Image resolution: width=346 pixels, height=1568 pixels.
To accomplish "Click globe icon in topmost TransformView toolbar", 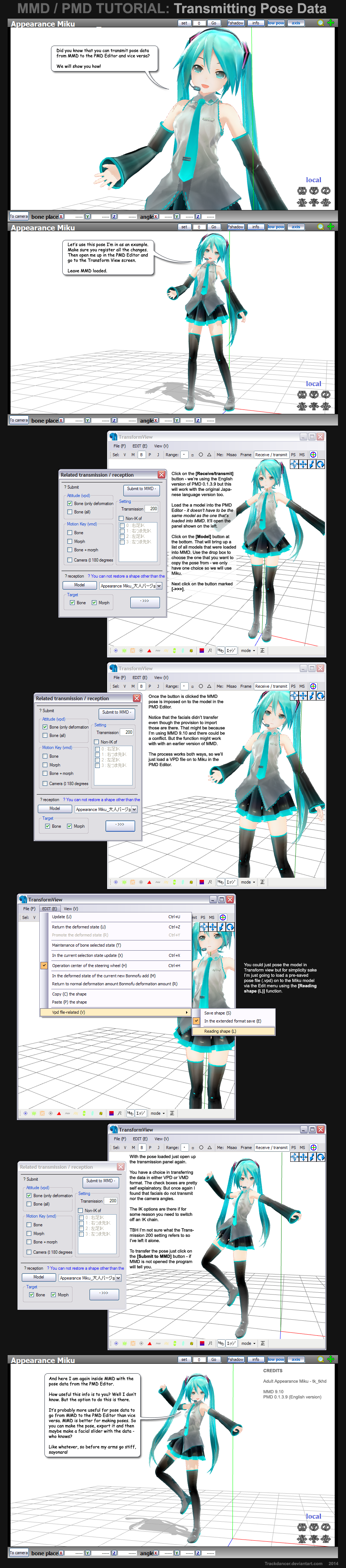I will (313, 455).
